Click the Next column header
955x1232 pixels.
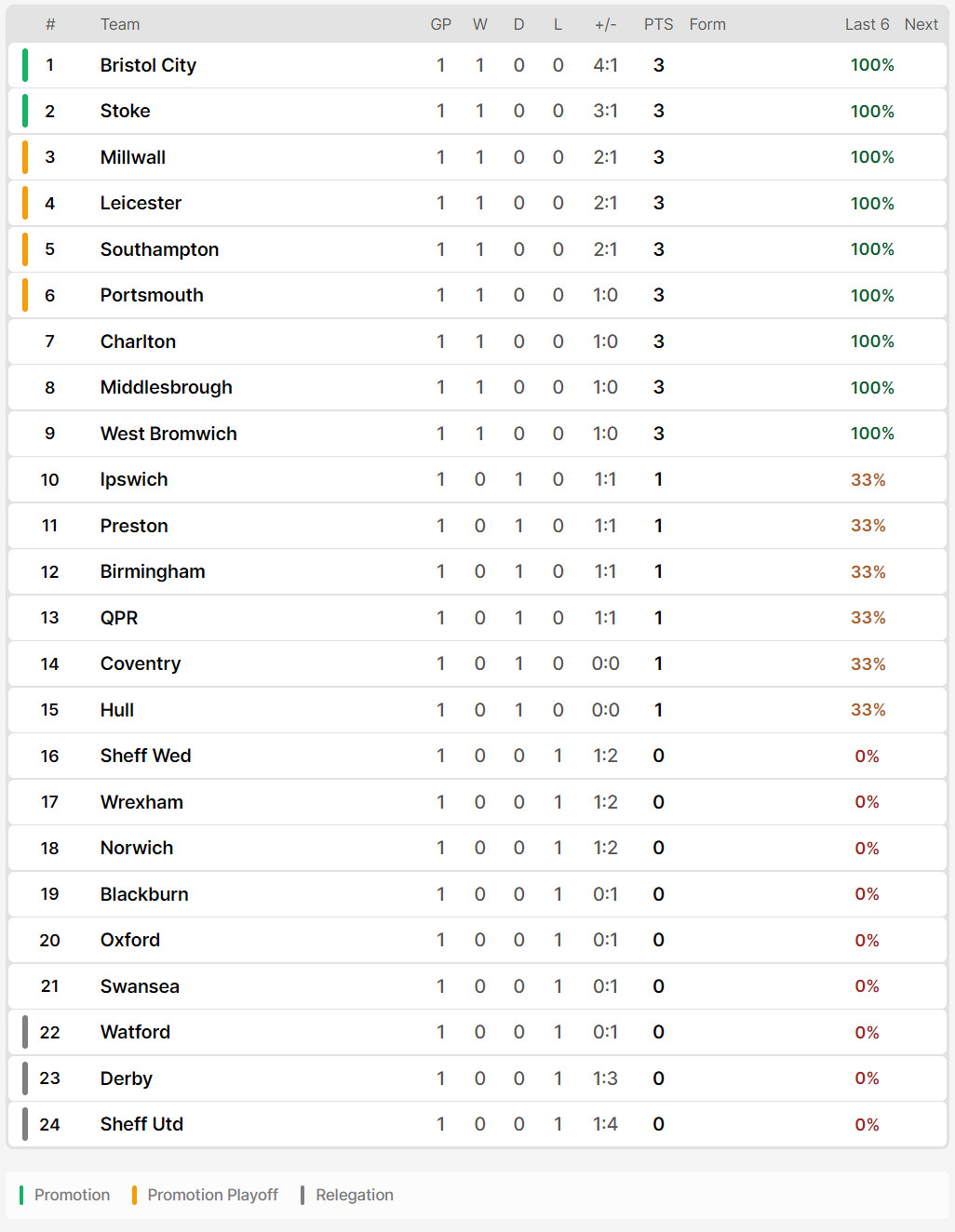(921, 24)
